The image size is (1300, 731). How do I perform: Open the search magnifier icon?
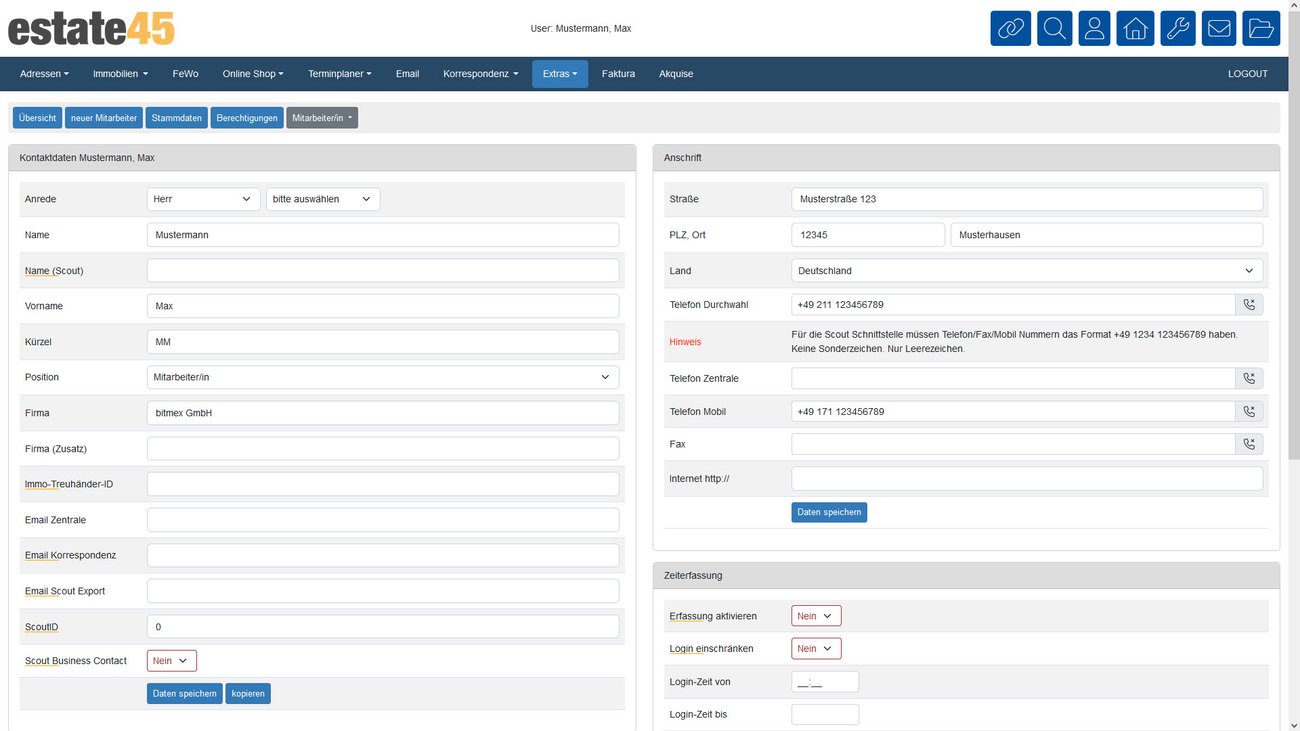pos(1054,28)
